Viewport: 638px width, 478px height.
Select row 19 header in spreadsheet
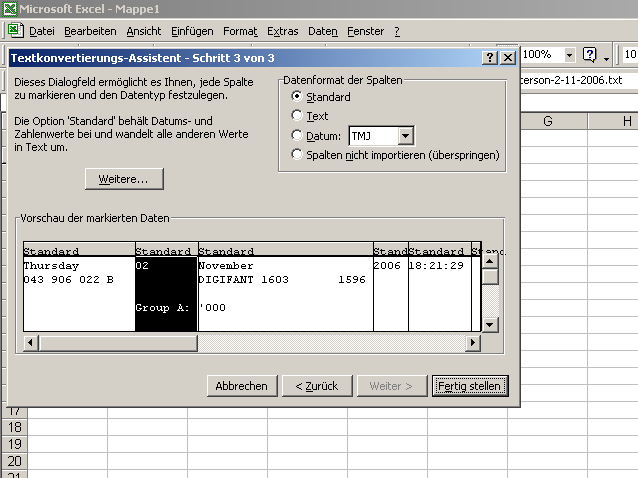[x=15, y=444]
